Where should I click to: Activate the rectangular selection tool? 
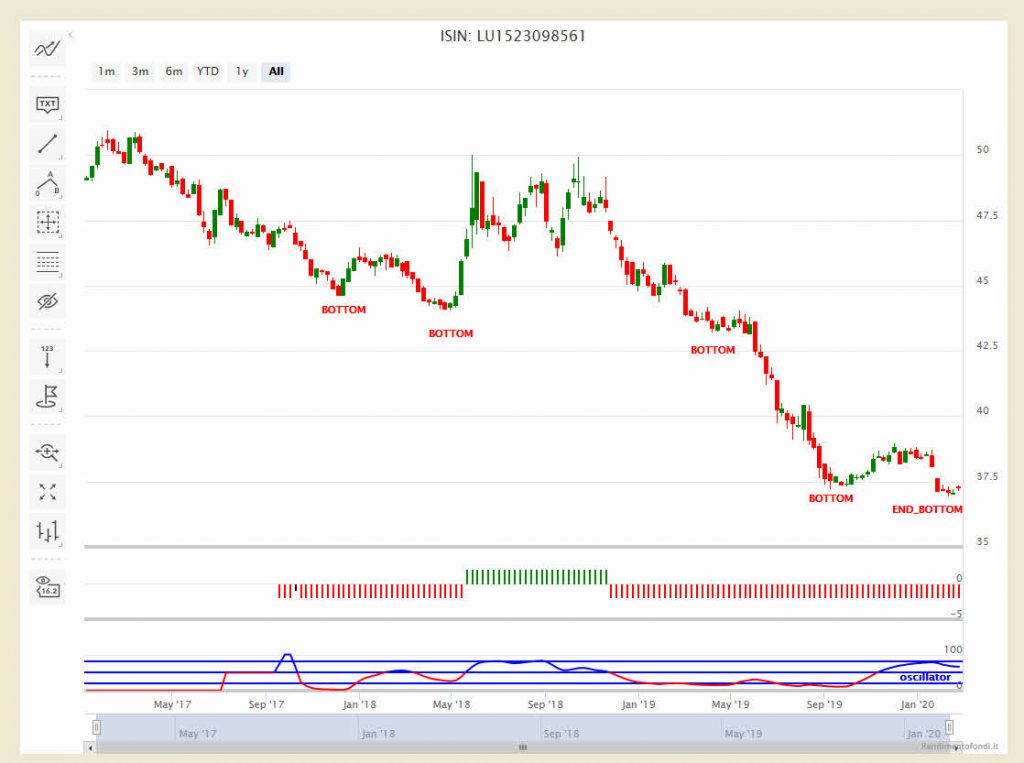[47, 224]
